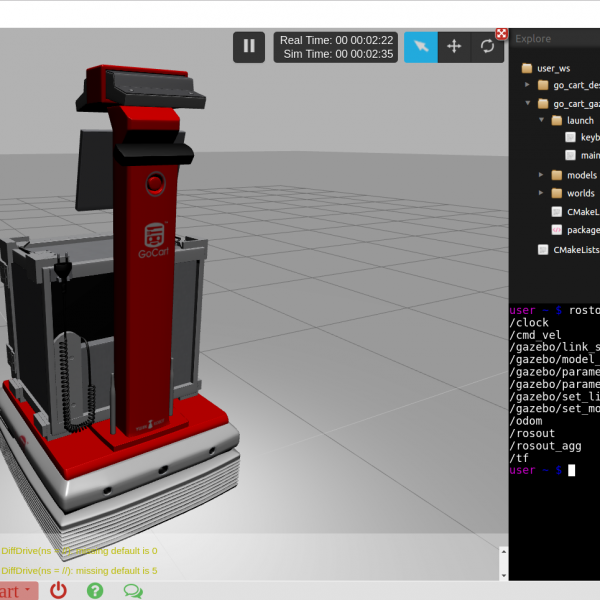Image resolution: width=600 pixels, height=600 pixels.
Task: Click the go_cart_gaz folder icon
Action: [x=543, y=103]
